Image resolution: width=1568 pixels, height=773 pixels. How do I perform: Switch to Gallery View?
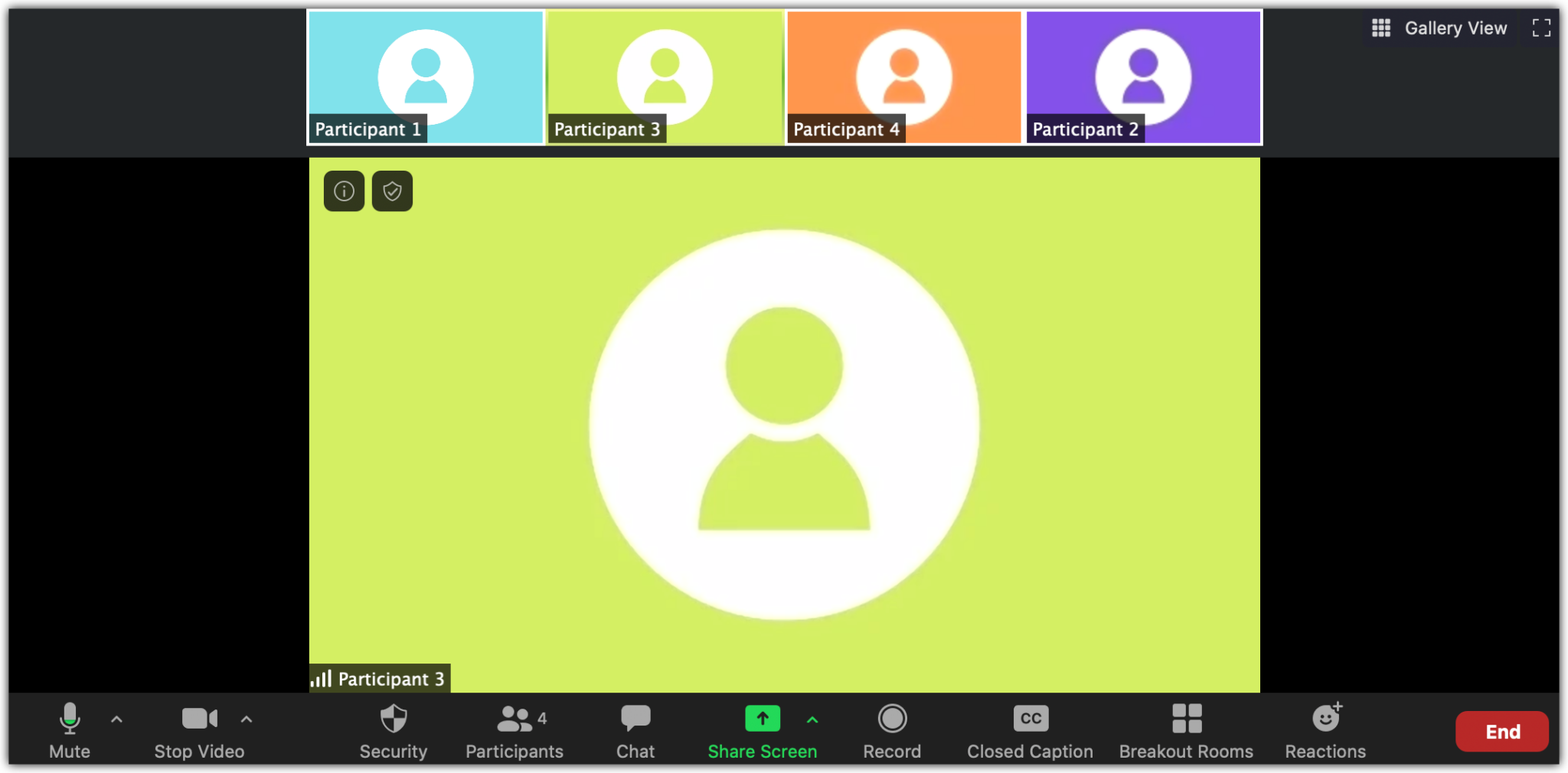tap(1439, 28)
